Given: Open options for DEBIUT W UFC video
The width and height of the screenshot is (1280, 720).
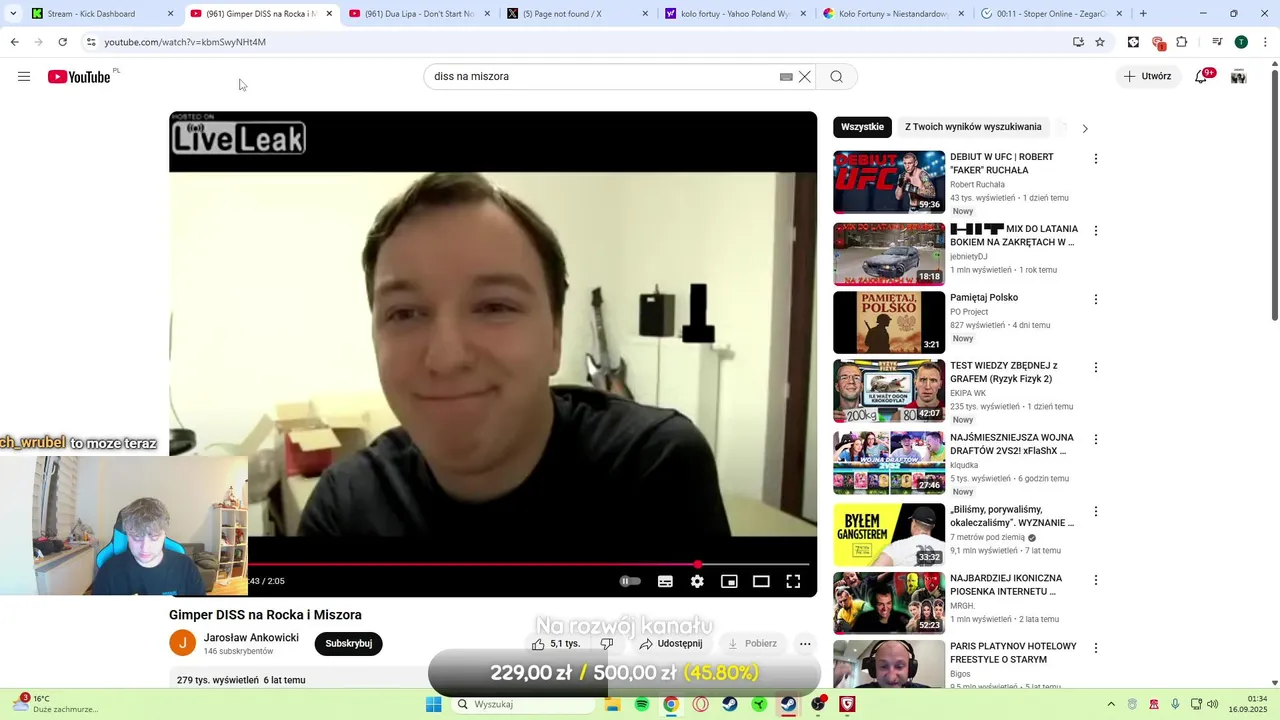Looking at the screenshot, I should coord(1096,159).
